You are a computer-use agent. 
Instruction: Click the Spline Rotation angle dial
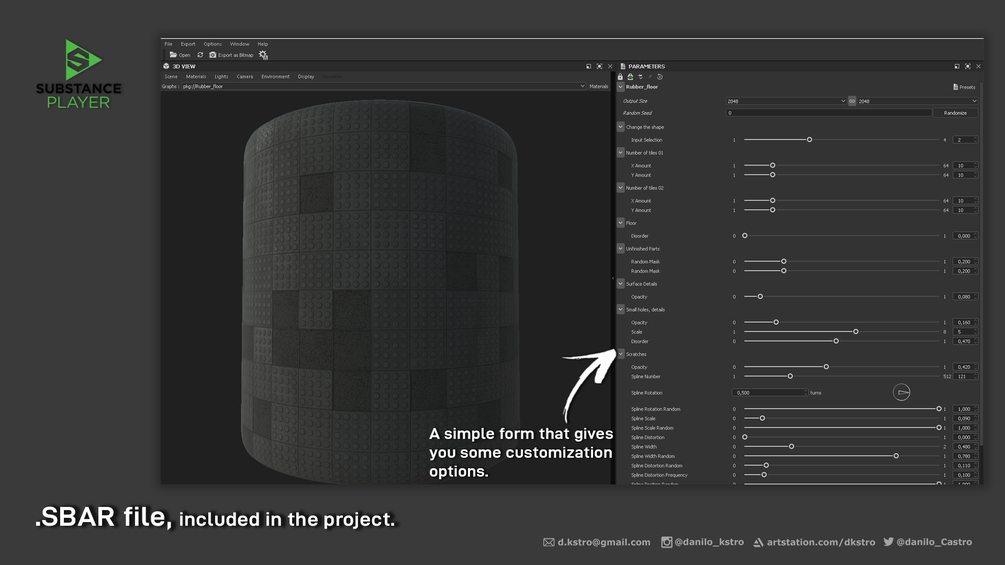tap(901, 392)
